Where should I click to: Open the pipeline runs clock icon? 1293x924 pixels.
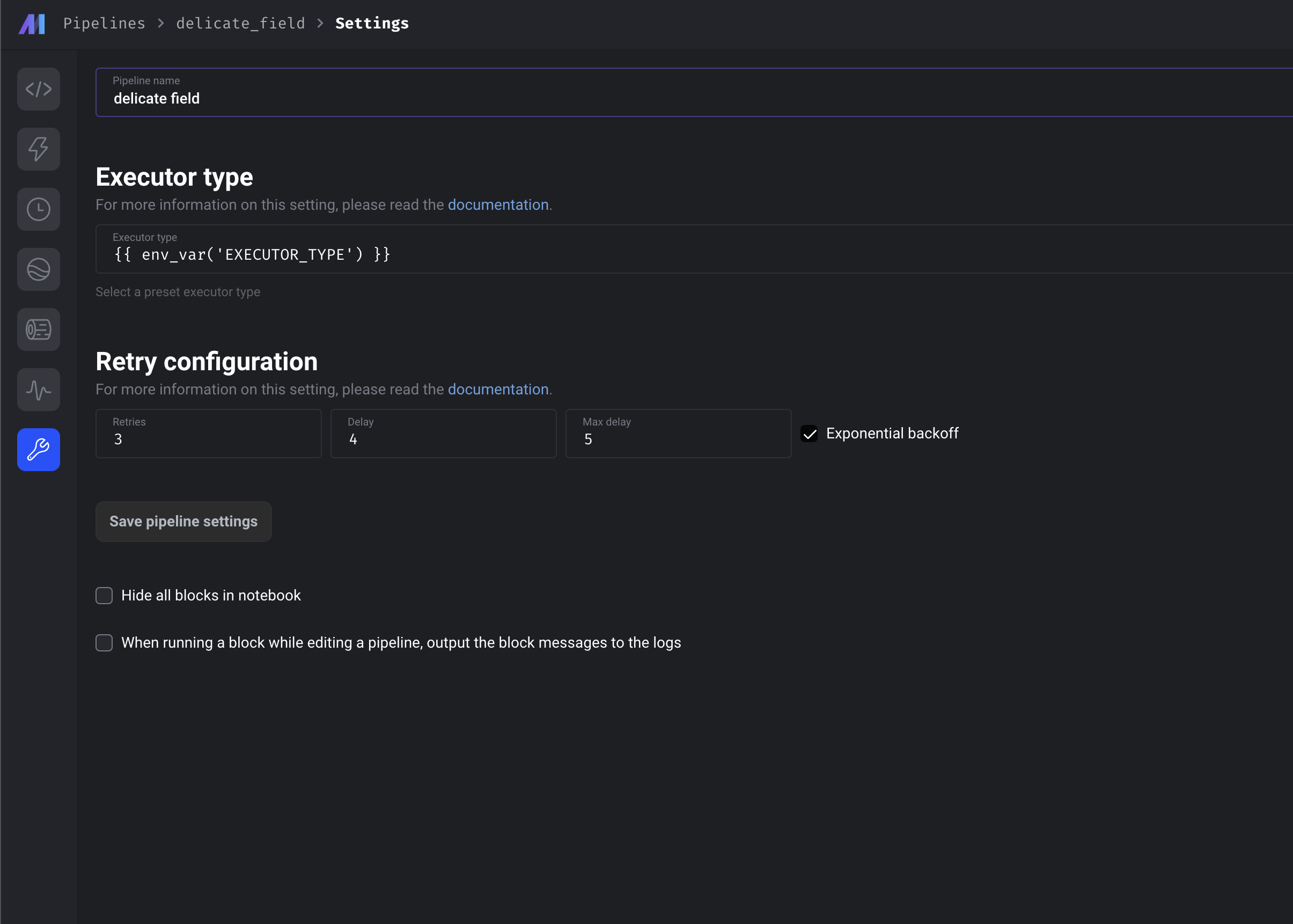39,209
